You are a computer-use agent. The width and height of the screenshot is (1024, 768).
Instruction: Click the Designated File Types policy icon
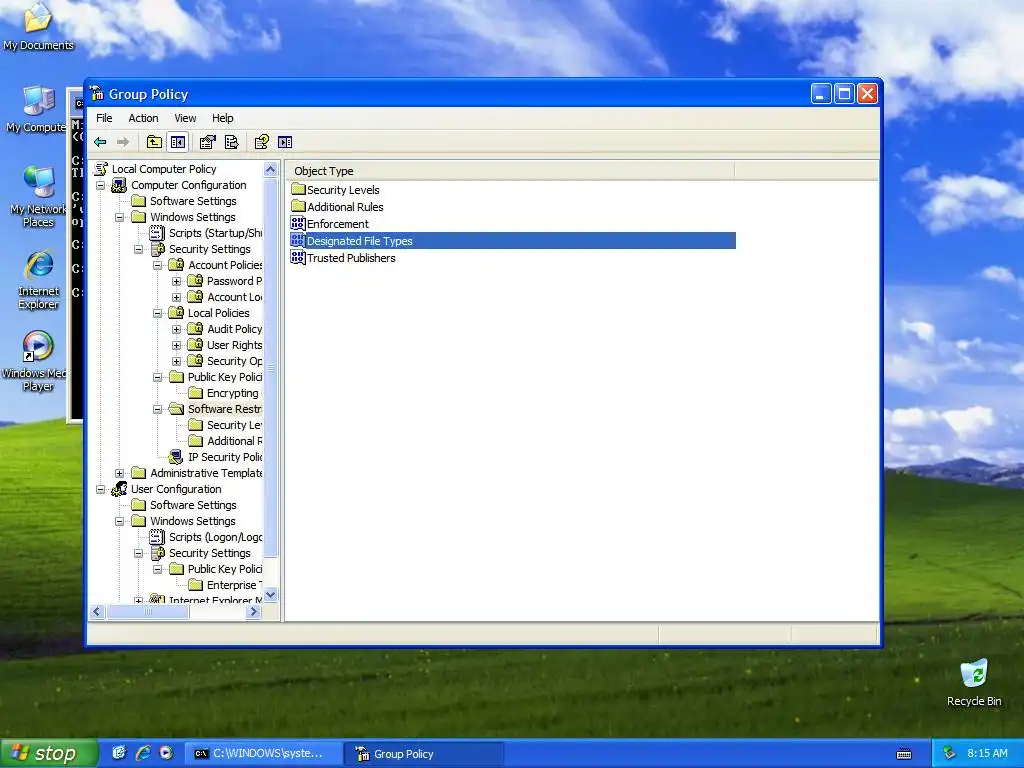298,240
